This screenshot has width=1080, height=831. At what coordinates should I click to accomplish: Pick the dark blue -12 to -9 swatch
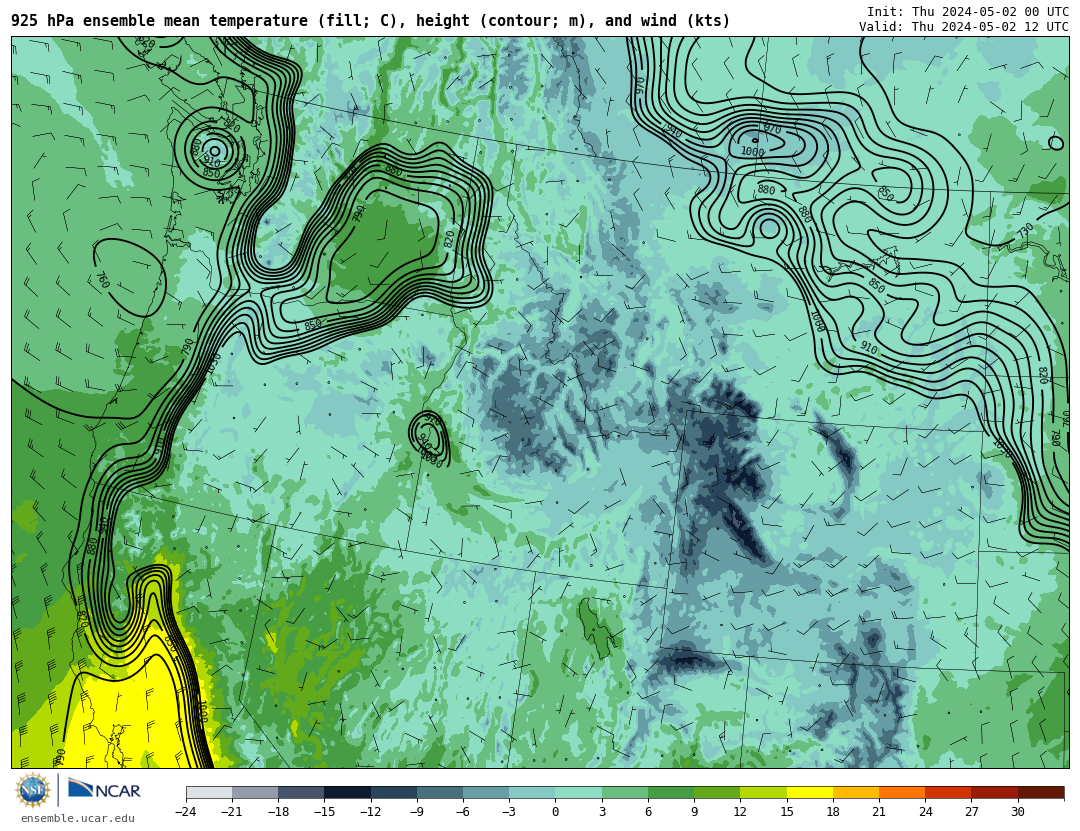pos(394,793)
